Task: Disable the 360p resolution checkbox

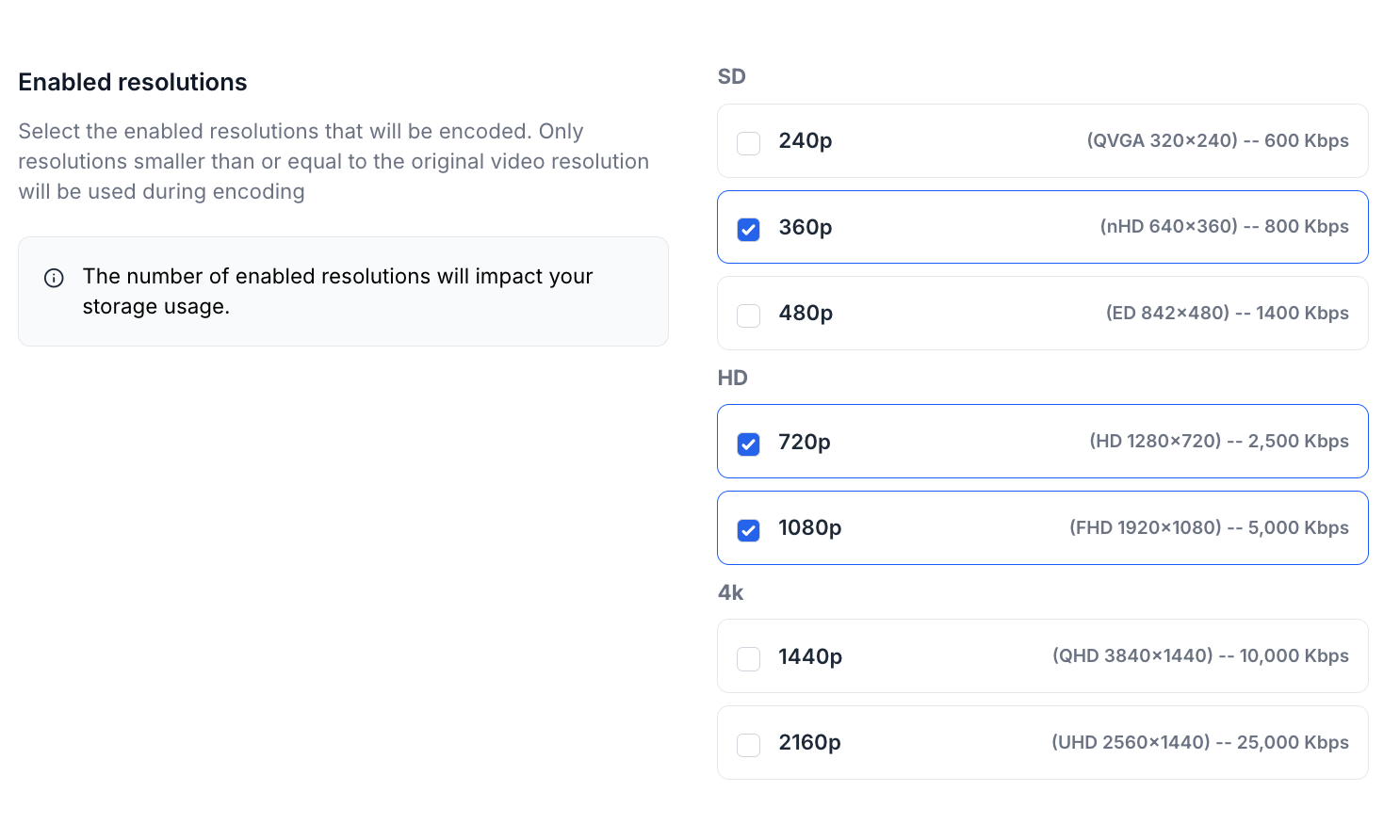Action: pyautogui.click(x=748, y=229)
